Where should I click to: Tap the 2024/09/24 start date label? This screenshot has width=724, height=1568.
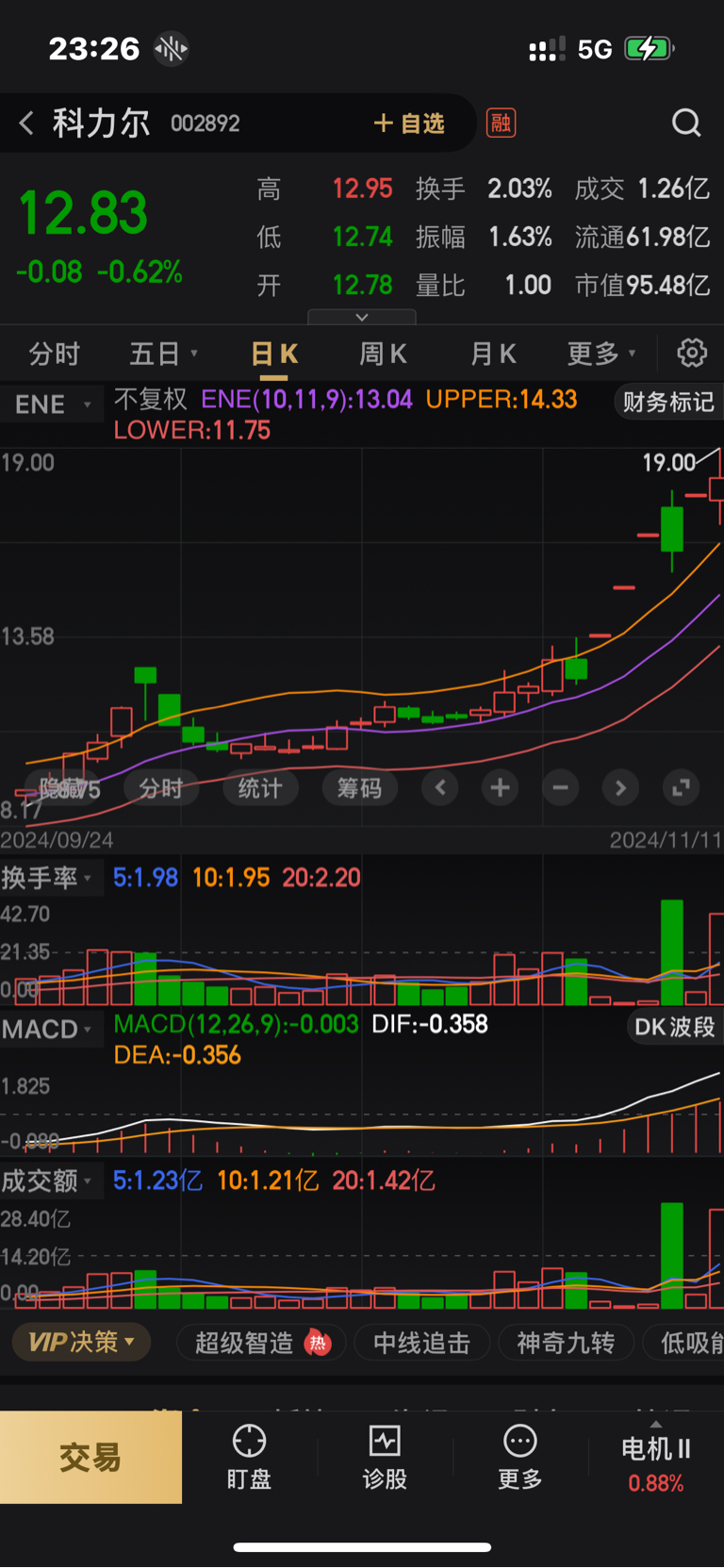click(x=57, y=840)
